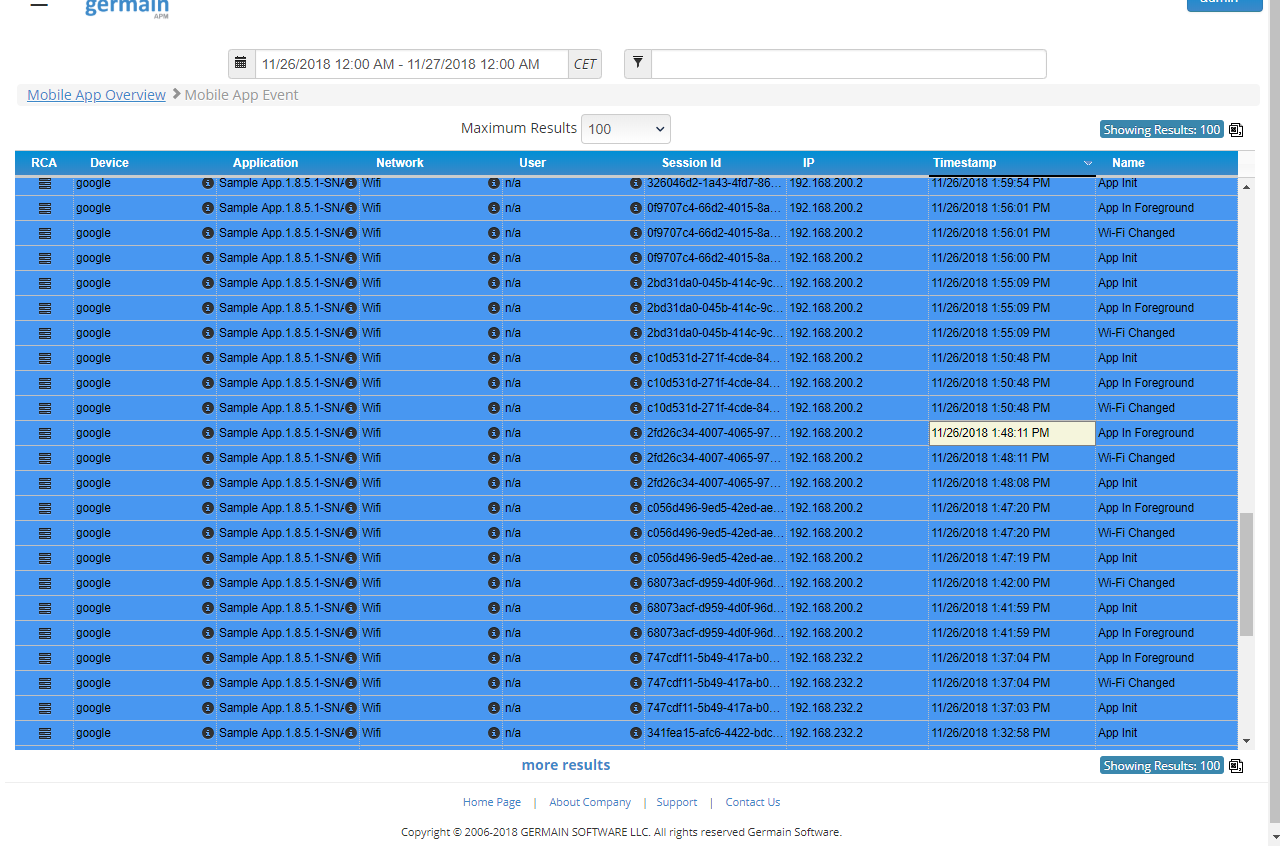Click the Session Id column header
Screen dimensions: 1280x848
coord(691,163)
